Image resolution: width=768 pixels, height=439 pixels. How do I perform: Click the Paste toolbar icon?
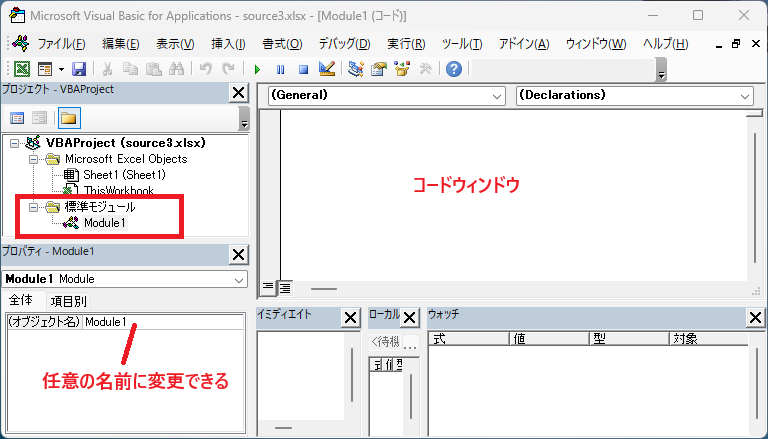click(154, 69)
